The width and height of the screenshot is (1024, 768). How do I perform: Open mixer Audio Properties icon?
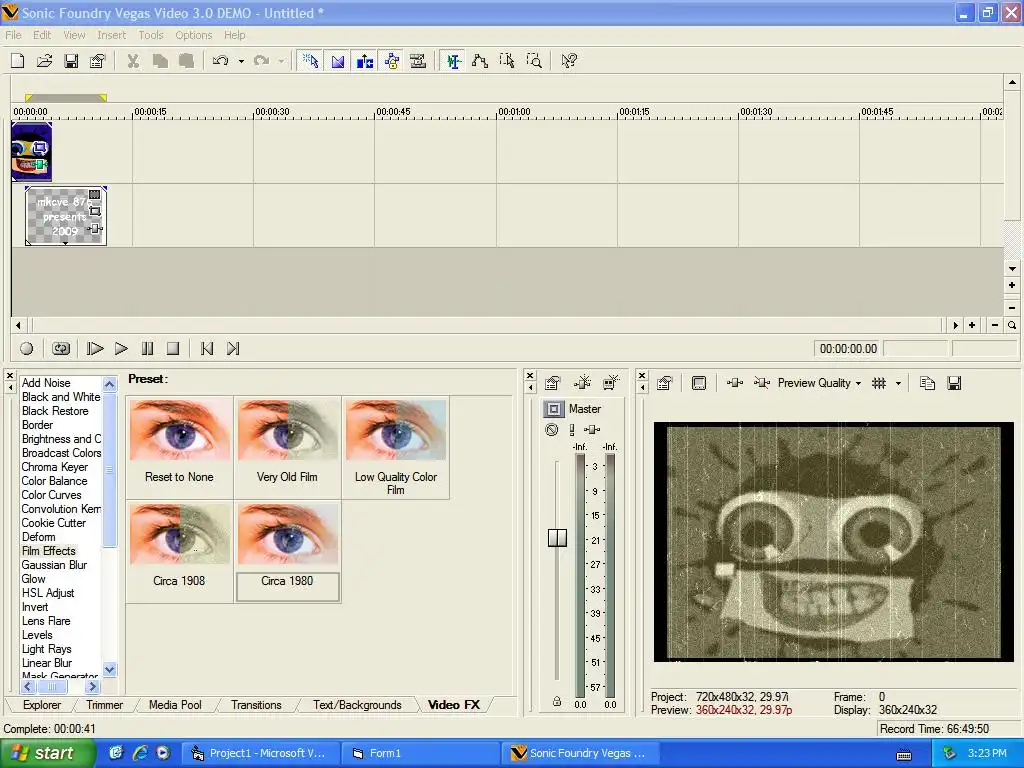(x=552, y=383)
